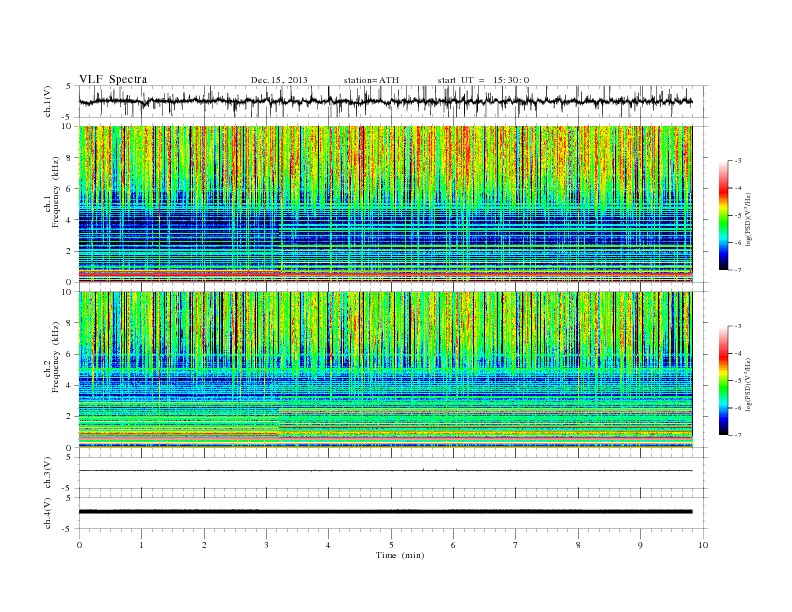The width and height of the screenshot is (792, 612).
Task: Click the "-4" label on ch.2 color bar
Action: 738,353
